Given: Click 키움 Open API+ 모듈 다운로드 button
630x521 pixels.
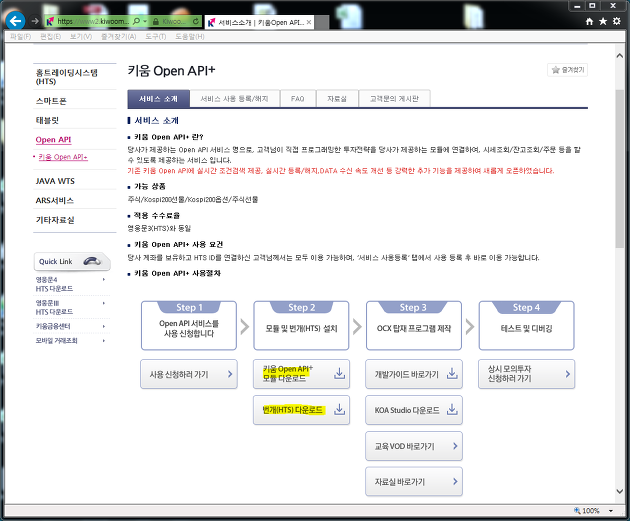Looking at the screenshot, I should 301,374.
